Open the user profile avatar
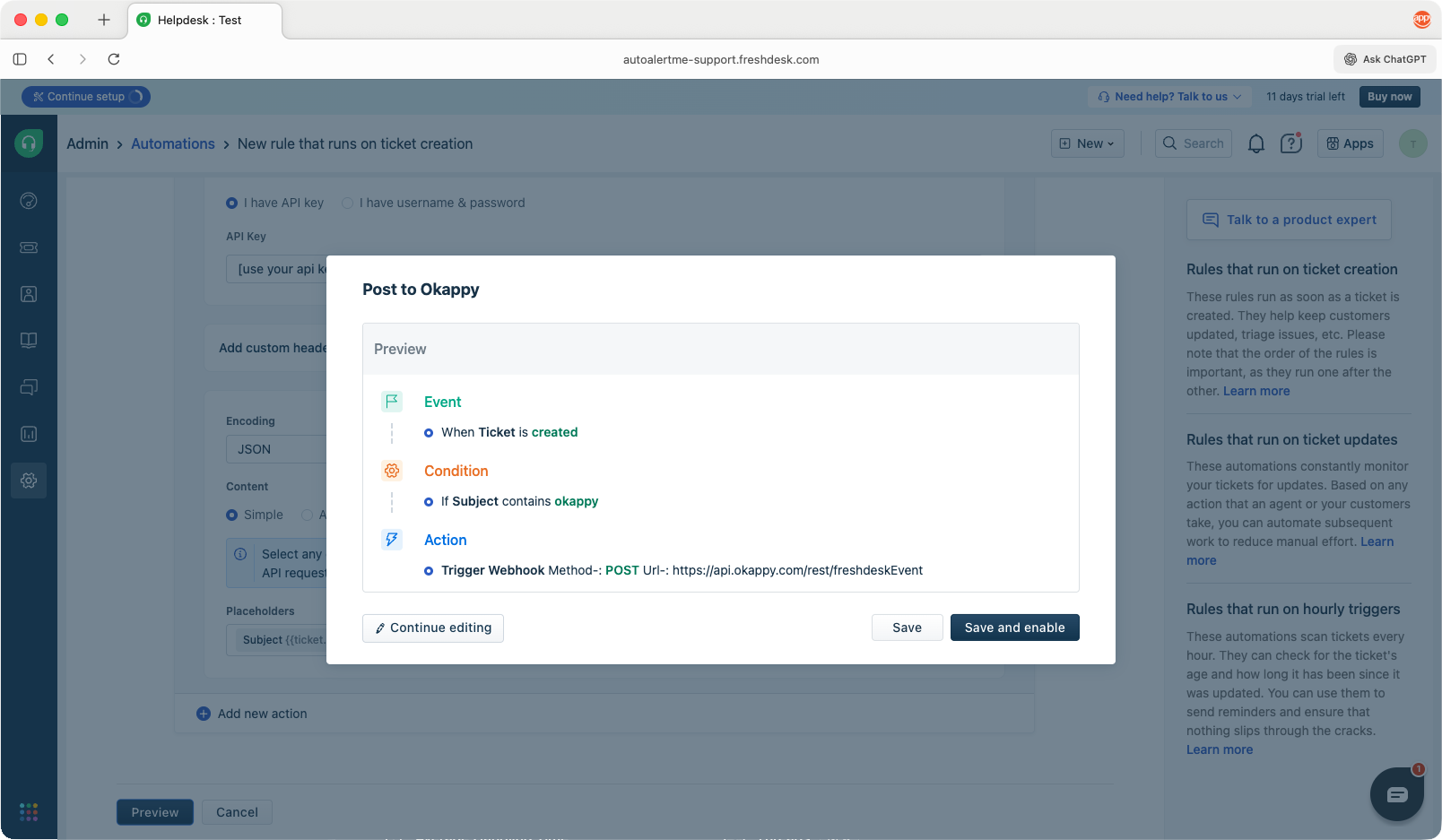 [1413, 143]
